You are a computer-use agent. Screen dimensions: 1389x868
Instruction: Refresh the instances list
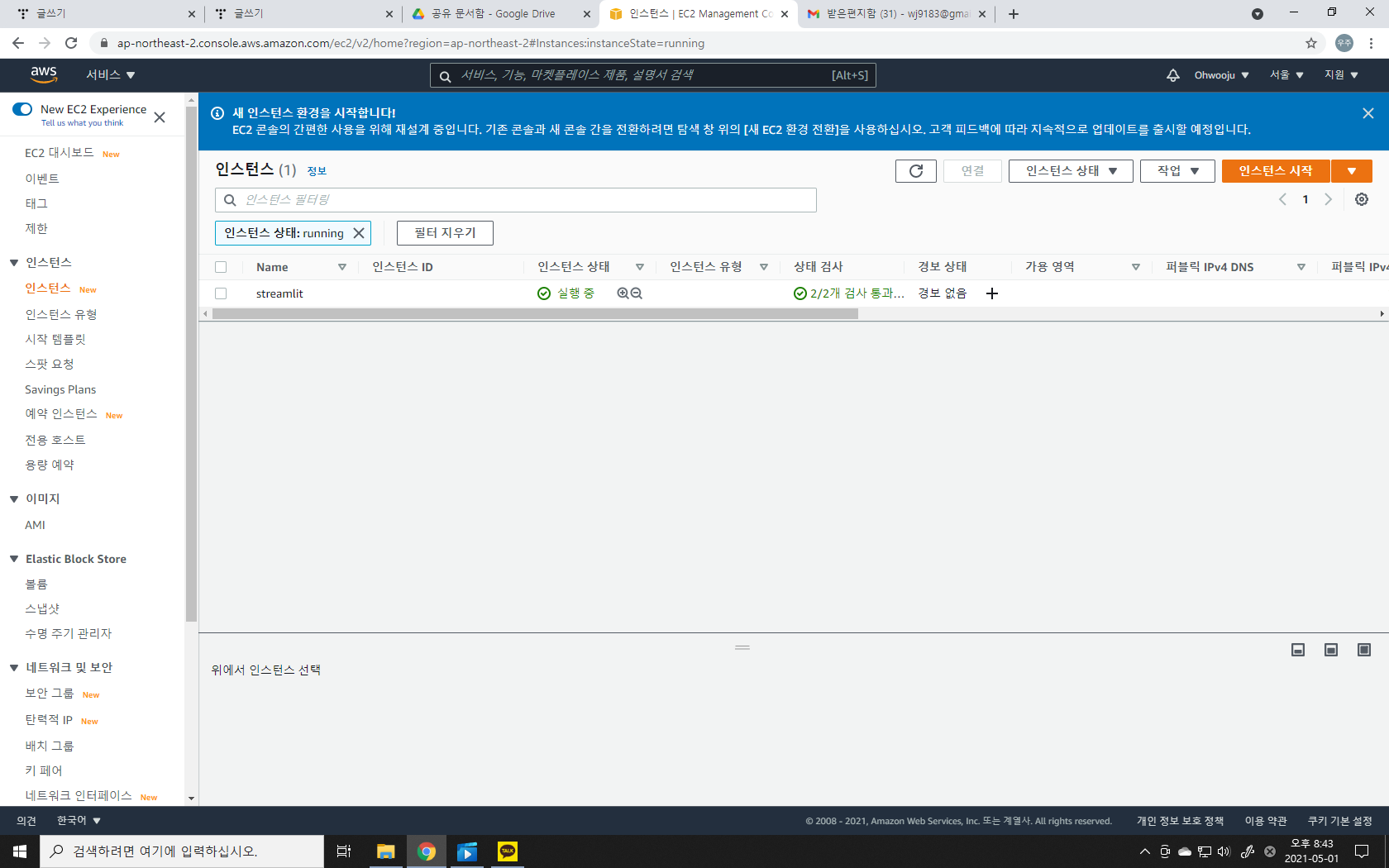click(x=916, y=171)
